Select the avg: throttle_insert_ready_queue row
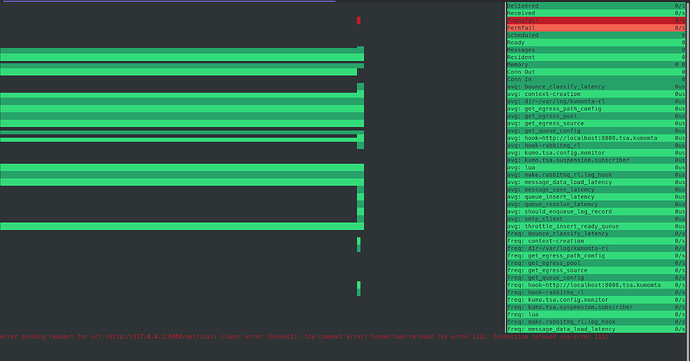Image resolution: width=690 pixels, height=361 pixels. [x=596, y=226]
